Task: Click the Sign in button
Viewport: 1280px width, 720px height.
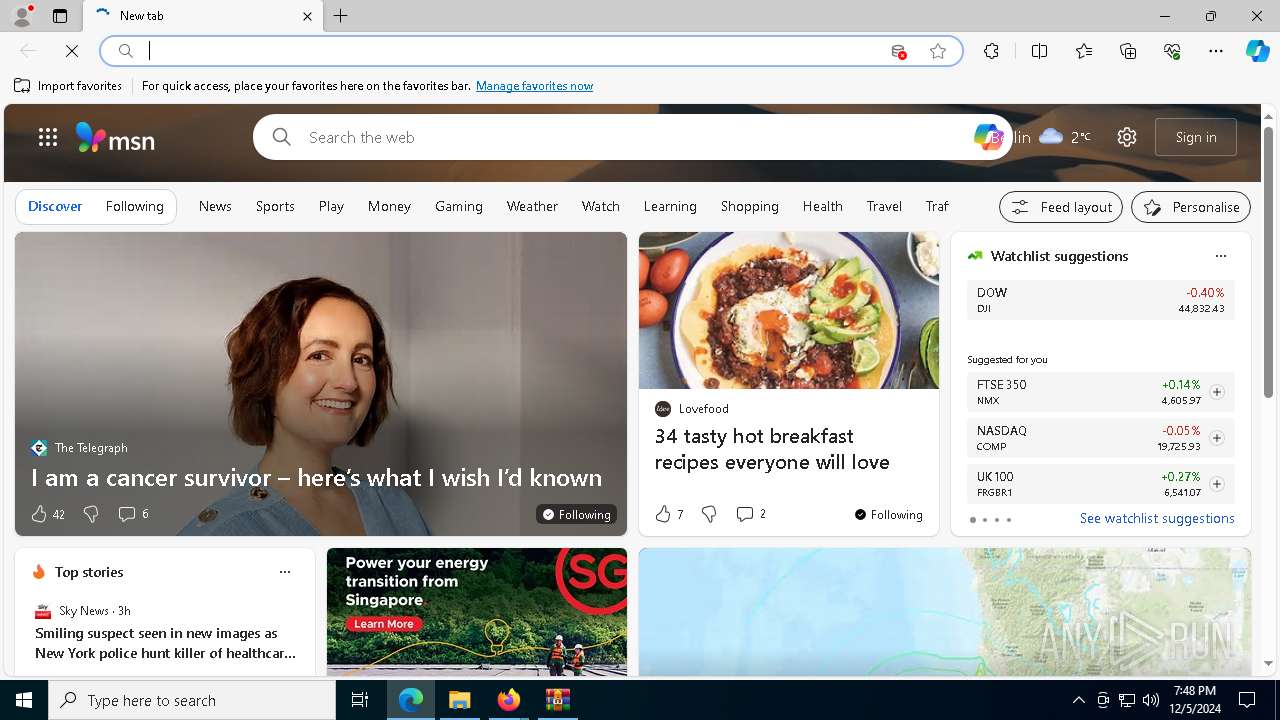Action: [x=1196, y=137]
